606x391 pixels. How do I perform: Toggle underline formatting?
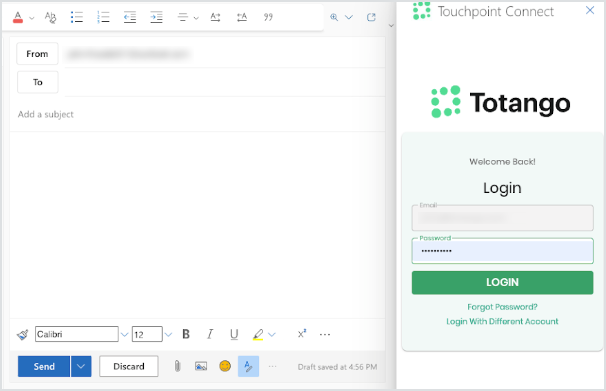[234, 334]
